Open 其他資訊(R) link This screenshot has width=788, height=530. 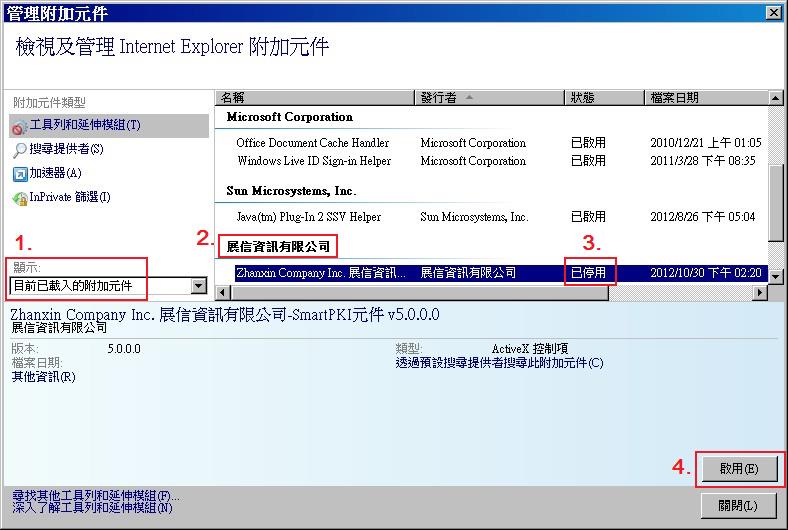[x=44, y=377]
